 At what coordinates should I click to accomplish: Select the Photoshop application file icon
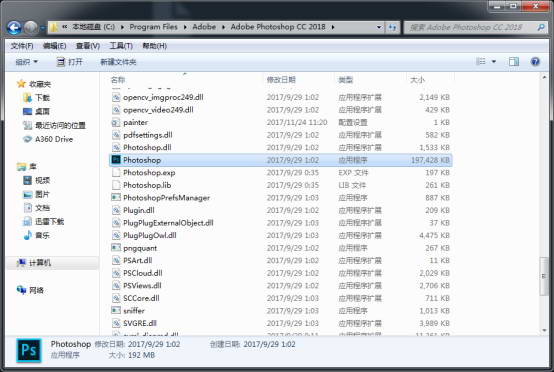tap(116, 160)
